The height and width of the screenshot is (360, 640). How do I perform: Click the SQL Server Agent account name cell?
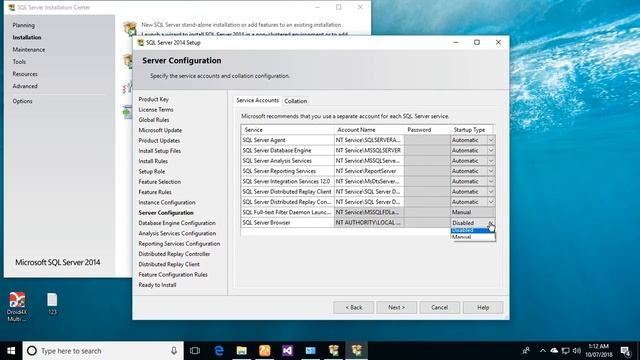coord(369,140)
